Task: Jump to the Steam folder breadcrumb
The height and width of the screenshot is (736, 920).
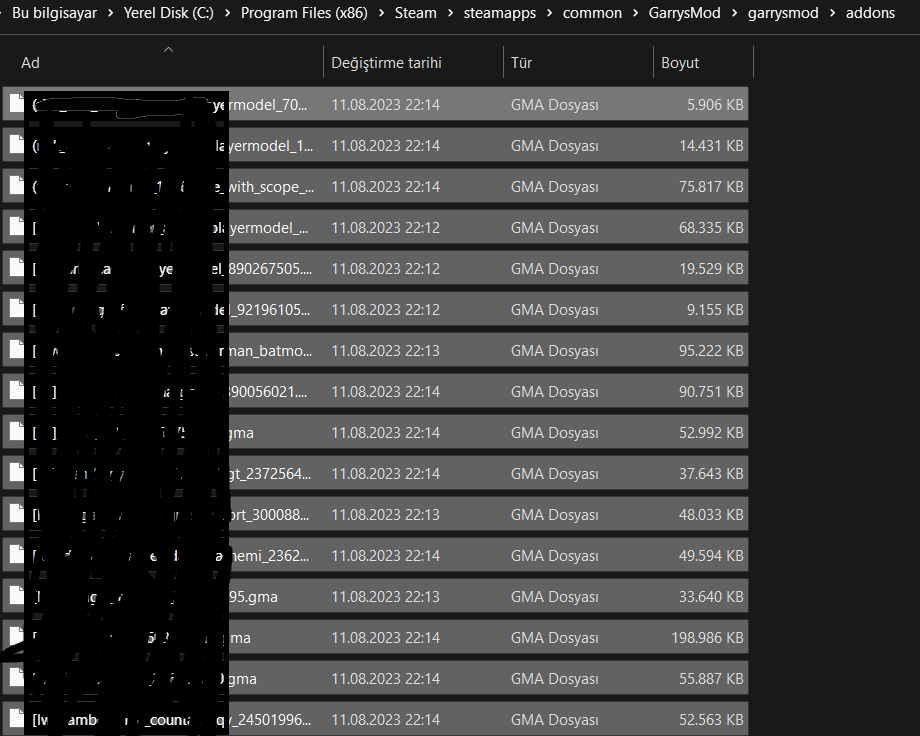Action: pyautogui.click(x=415, y=13)
